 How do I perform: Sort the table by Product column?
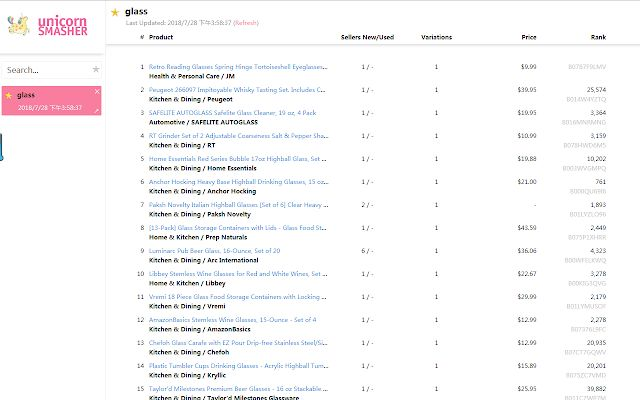[161, 37]
